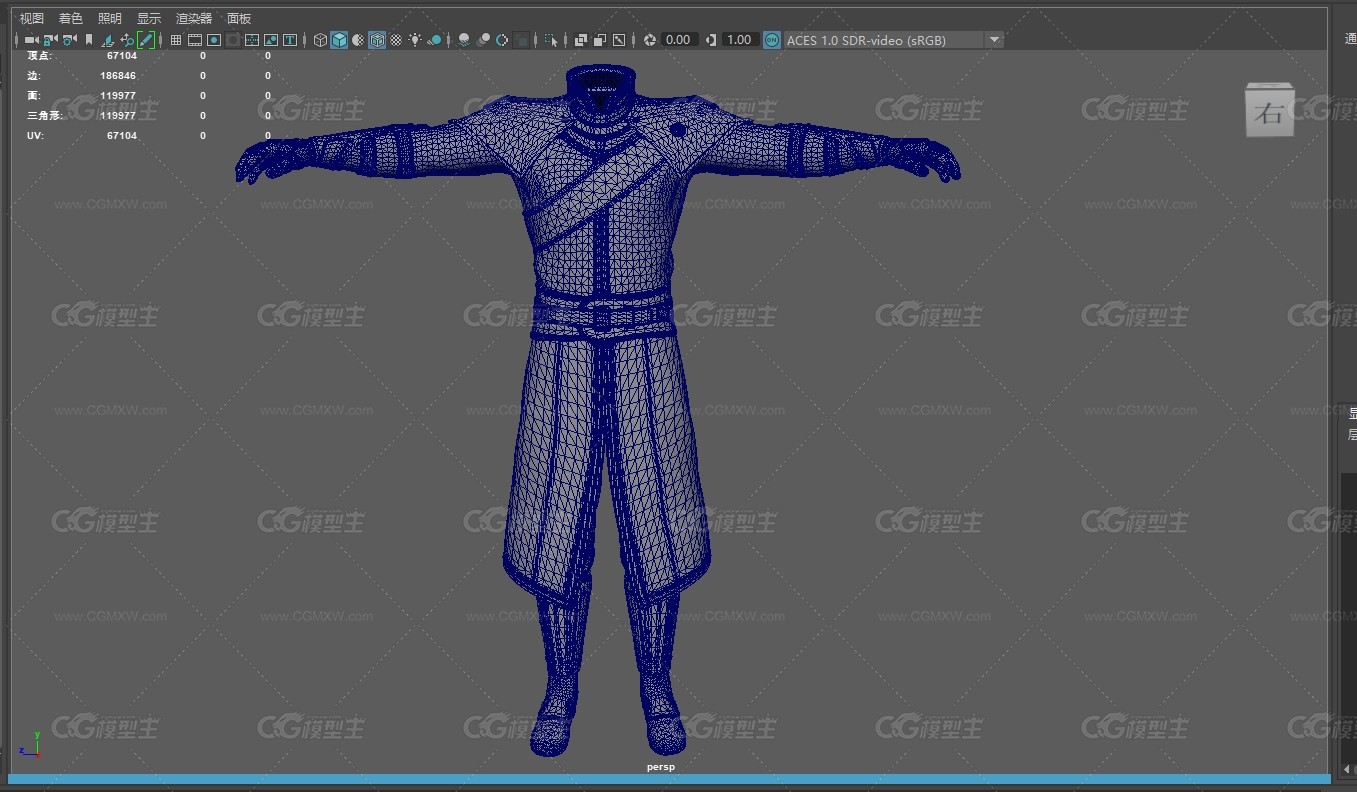Image resolution: width=1357 pixels, height=792 pixels.
Task: Click the Isolate Select icon
Action: pos(550,40)
